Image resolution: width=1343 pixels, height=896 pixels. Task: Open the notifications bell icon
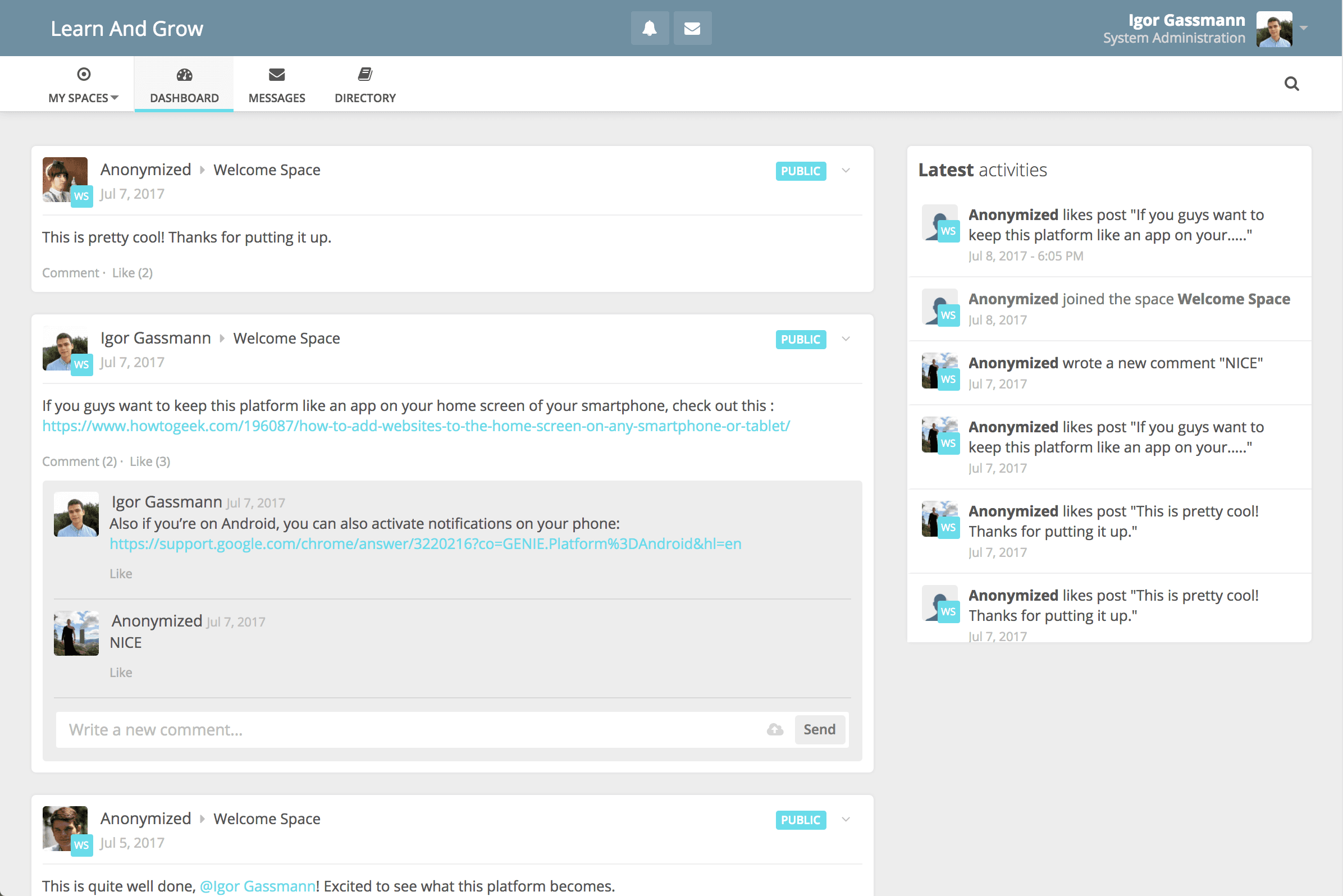(x=649, y=28)
